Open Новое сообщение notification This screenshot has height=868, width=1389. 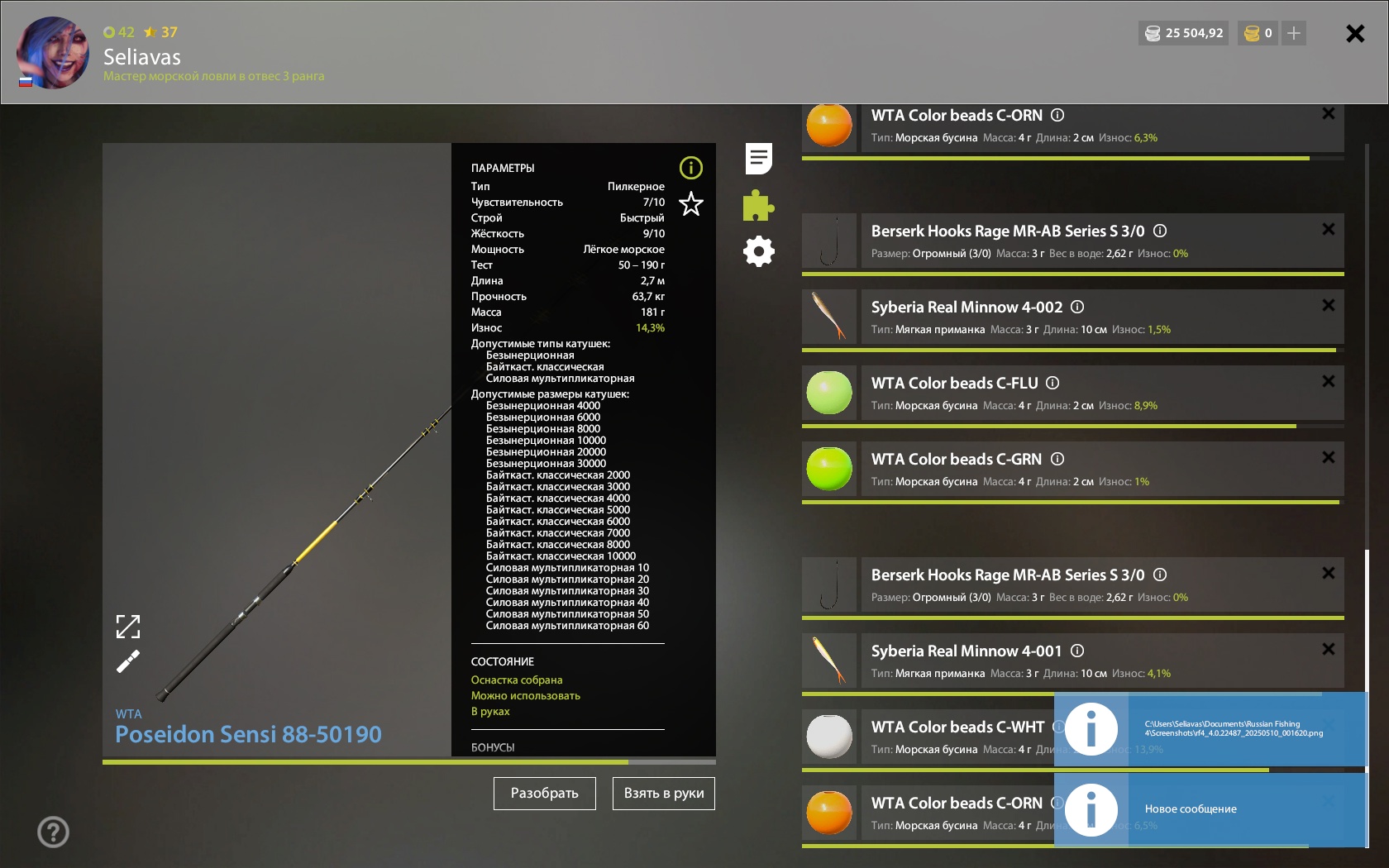1210,810
